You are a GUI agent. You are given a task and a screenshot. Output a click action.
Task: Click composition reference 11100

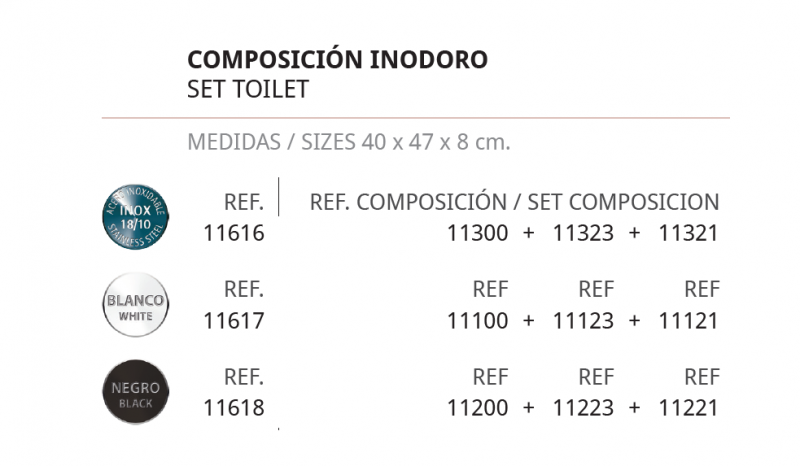tap(478, 321)
